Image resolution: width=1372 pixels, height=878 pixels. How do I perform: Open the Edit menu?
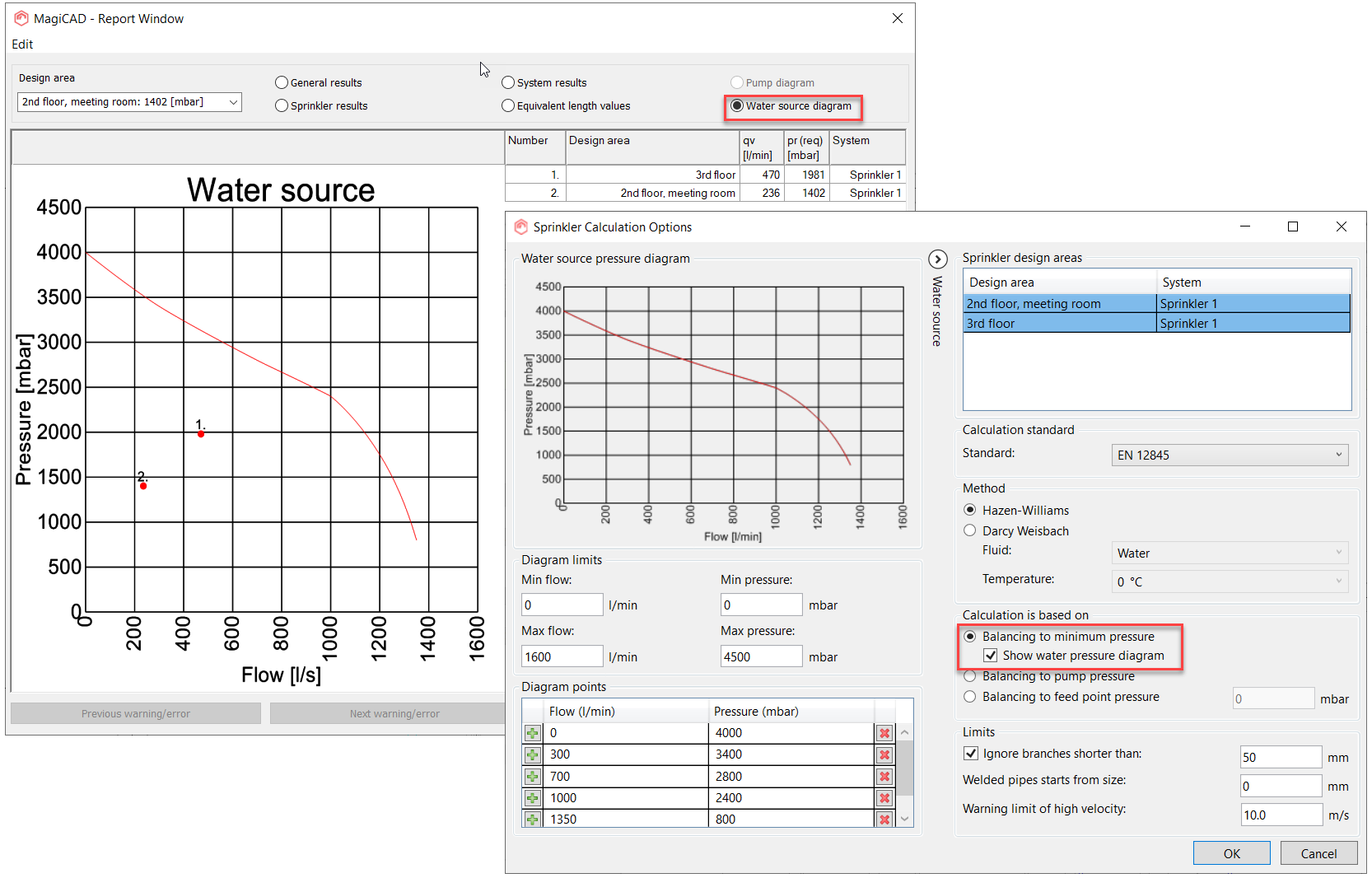(22, 44)
